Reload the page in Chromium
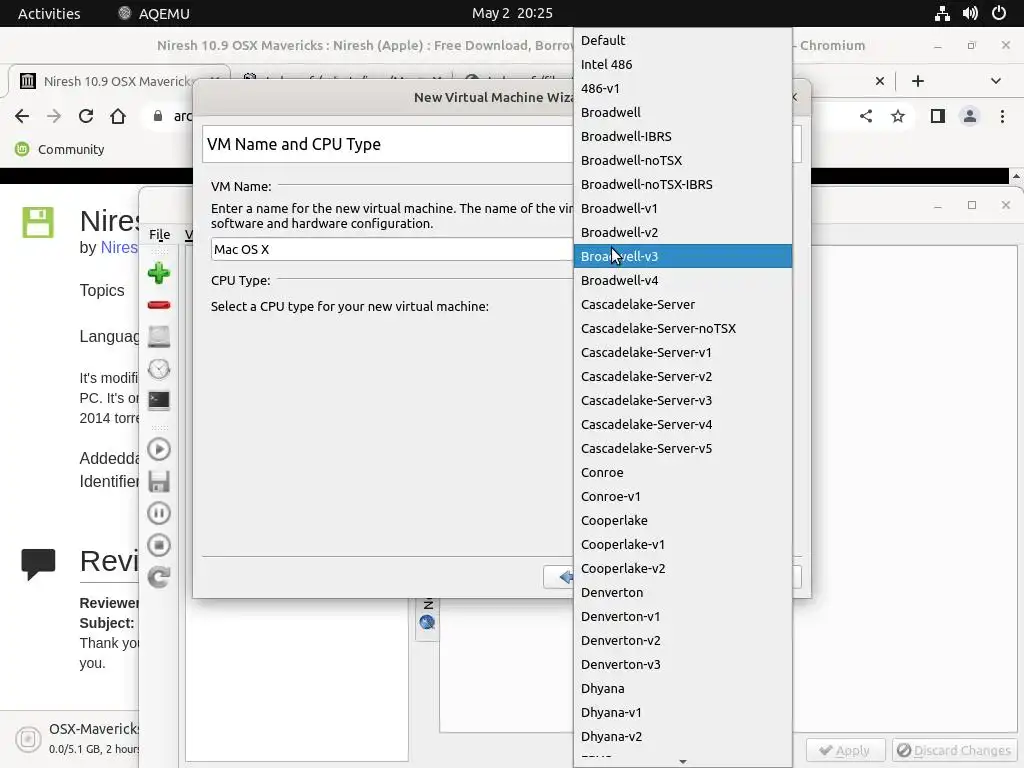Image resolution: width=1024 pixels, height=768 pixels. tap(86, 116)
